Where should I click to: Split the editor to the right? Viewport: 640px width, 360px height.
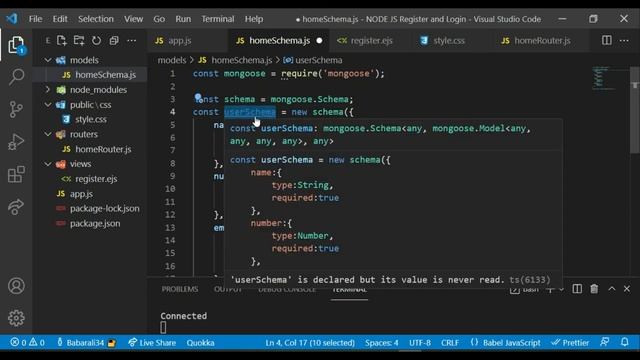[607, 40]
